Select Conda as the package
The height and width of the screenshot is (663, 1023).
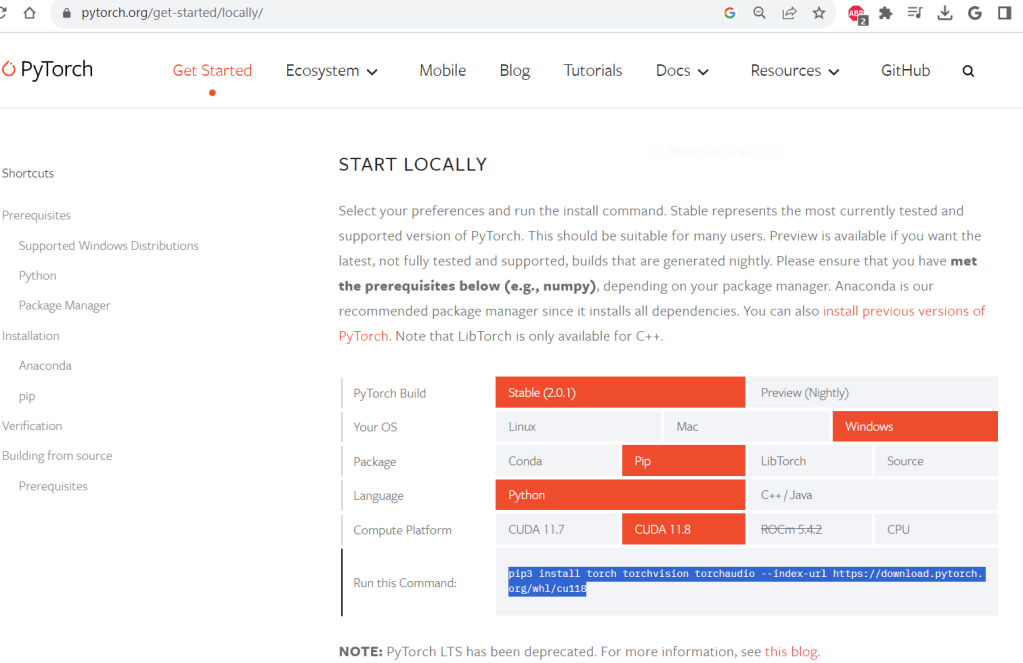pos(557,461)
